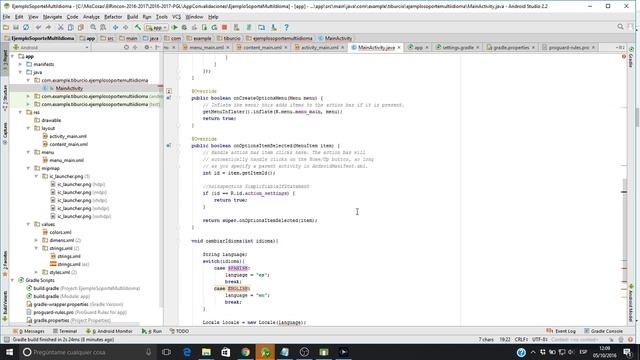Viewport: 640px width, 360px height.
Task: Click the Paste icon in toolbar
Action: 81,27
